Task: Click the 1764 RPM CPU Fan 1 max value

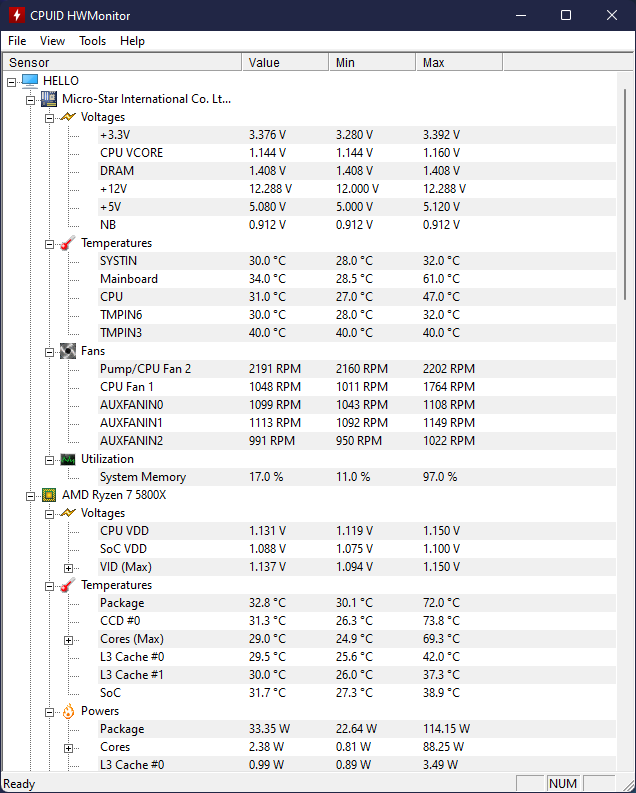Action: (449, 387)
